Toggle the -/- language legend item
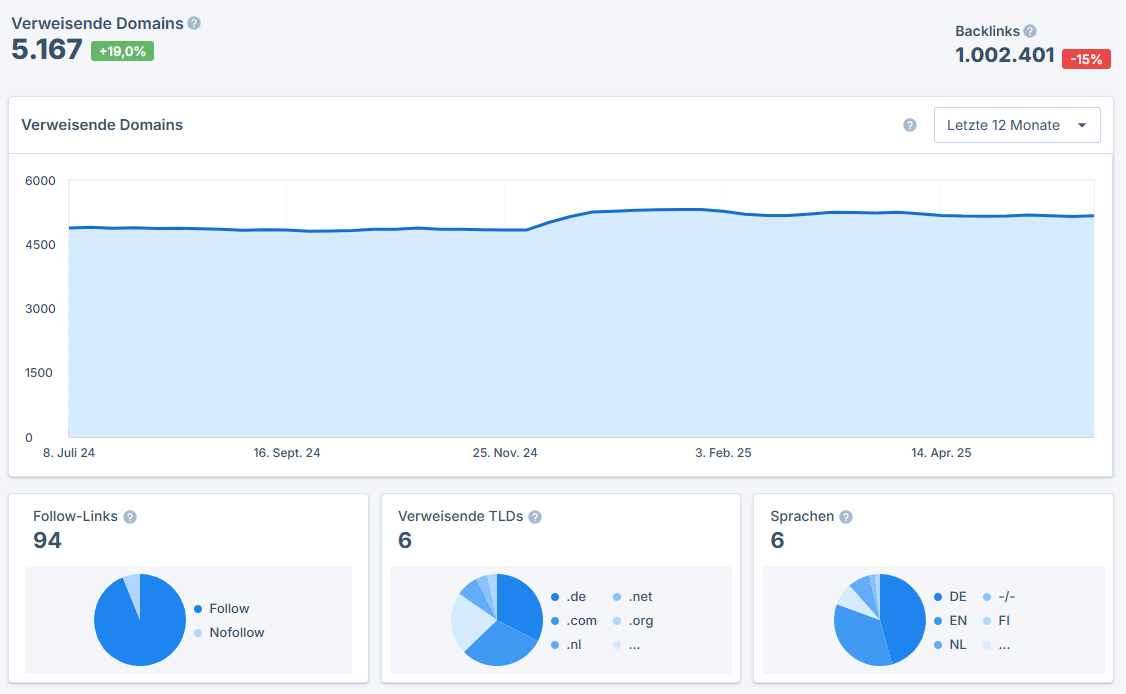This screenshot has height=694, width=1126. click(x=999, y=596)
